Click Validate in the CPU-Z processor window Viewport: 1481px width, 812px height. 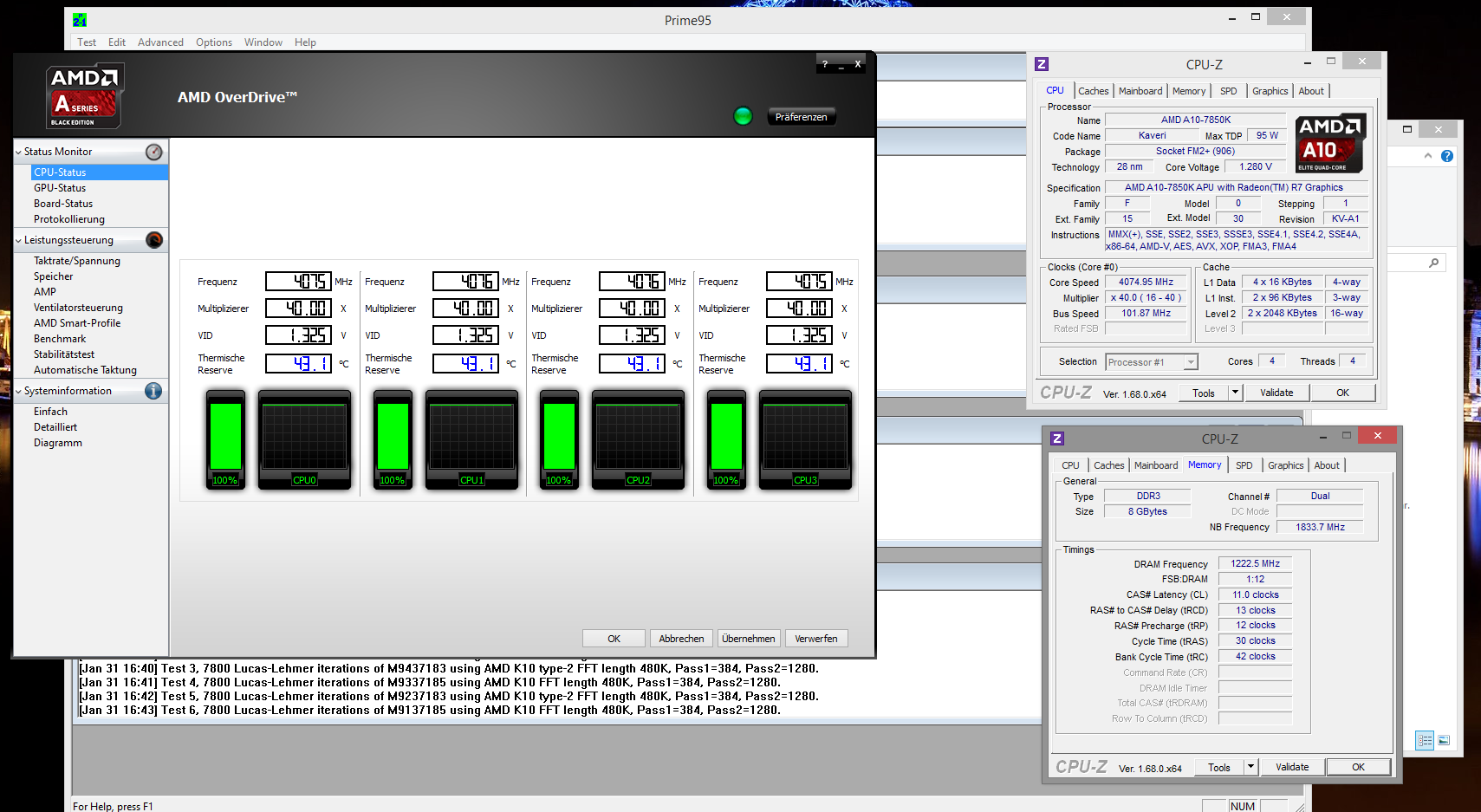coord(1276,393)
